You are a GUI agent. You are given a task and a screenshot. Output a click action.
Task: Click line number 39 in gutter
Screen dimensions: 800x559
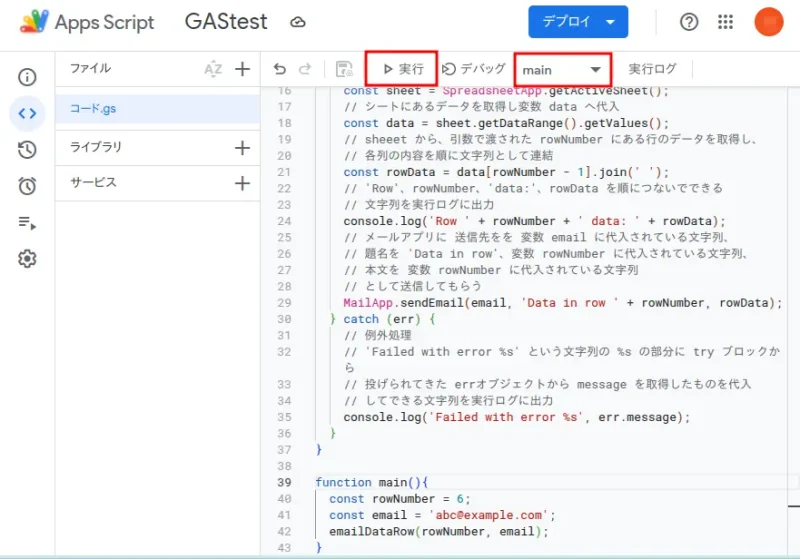284,482
